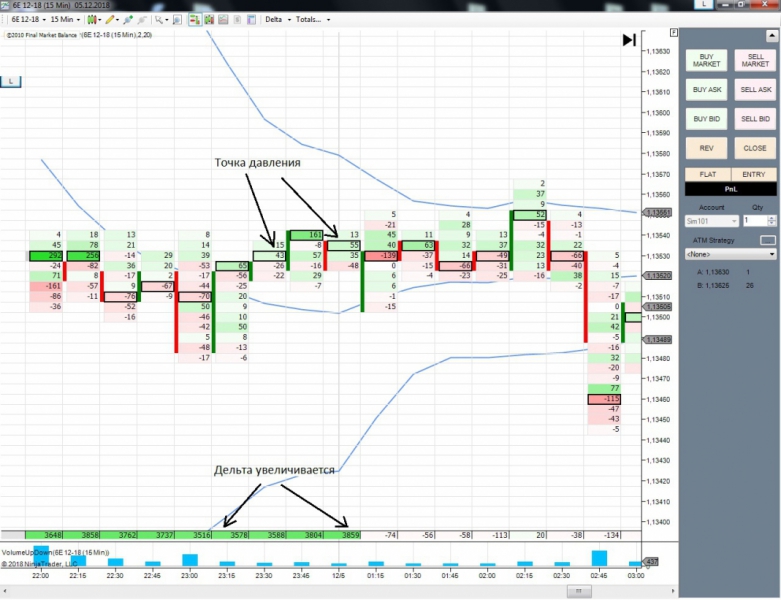Image resolution: width=781 pixels, height=600 pixels.
Task: Click the tallest volume bar at 22:00
Action: (41, 555)
